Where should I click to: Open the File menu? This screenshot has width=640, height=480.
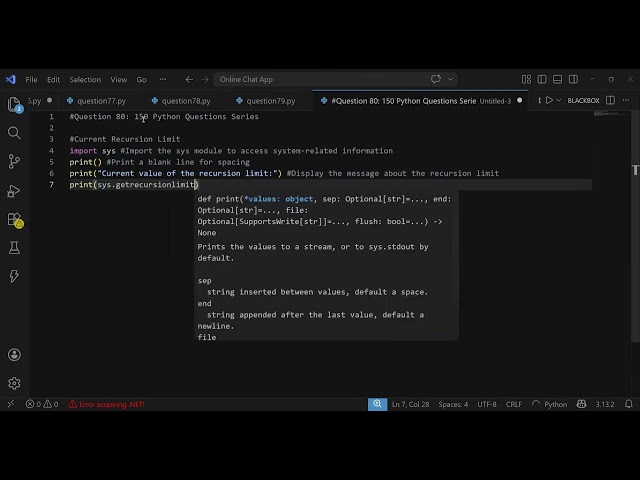click(31, 80)
